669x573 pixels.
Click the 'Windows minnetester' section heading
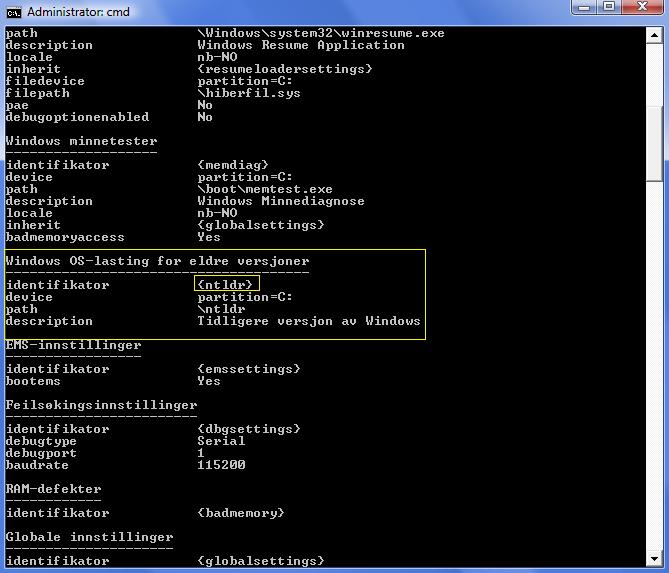point(81,141)
